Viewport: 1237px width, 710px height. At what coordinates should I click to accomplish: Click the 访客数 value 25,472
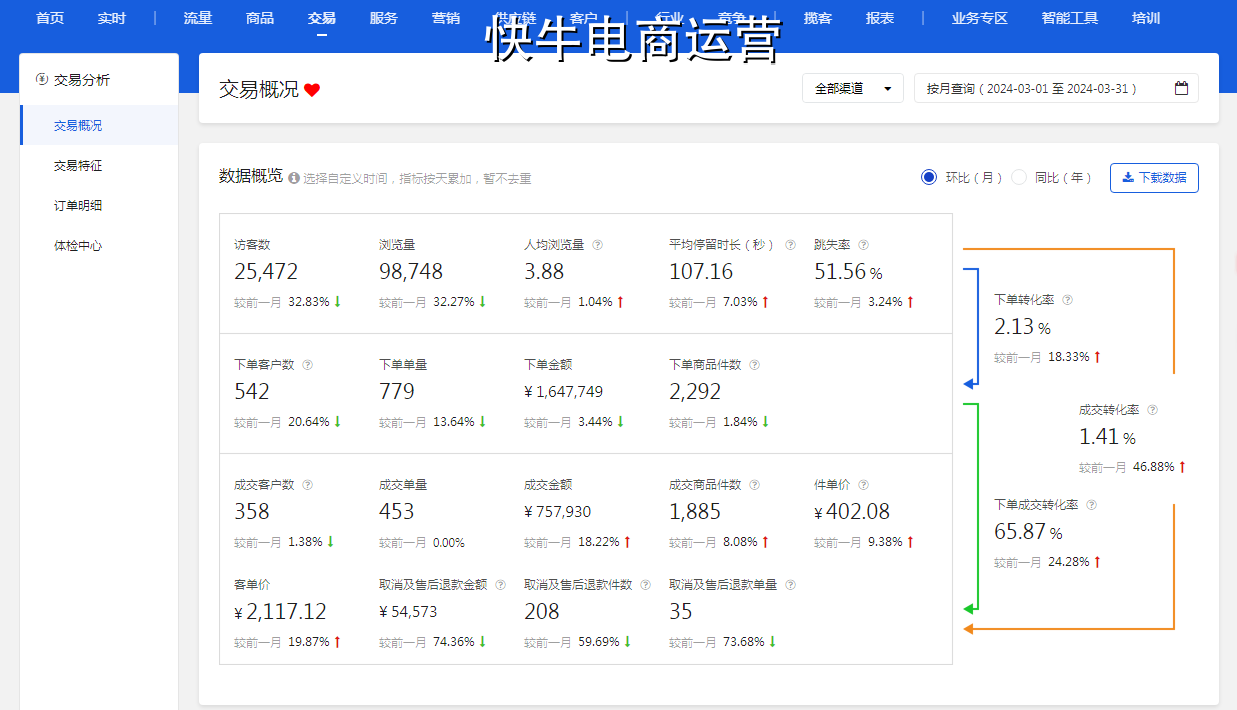(266, 272)
